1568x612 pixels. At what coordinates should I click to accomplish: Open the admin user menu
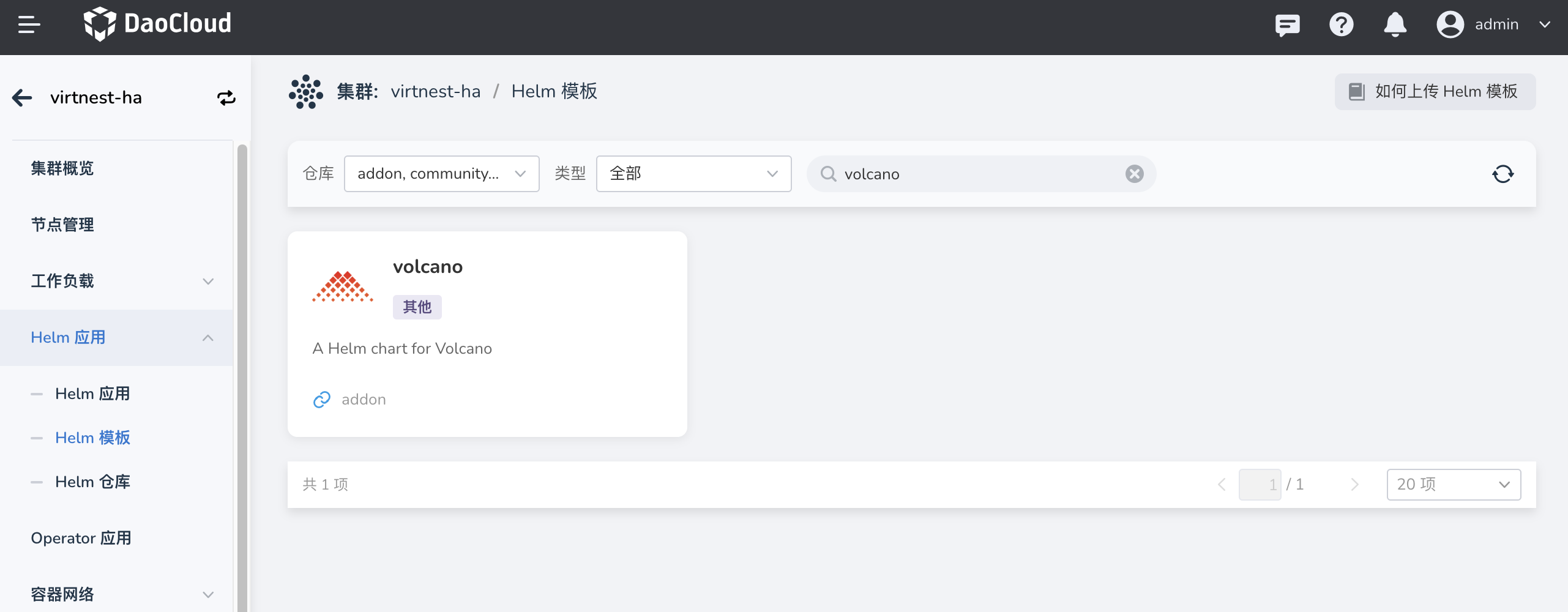1493,25
